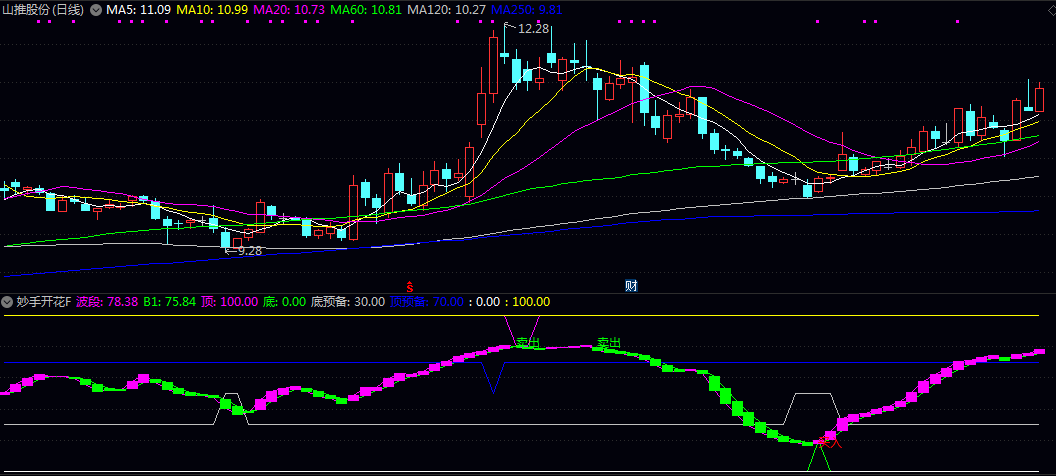Click the 12.28 high price marker

click(x=533, y=29)
